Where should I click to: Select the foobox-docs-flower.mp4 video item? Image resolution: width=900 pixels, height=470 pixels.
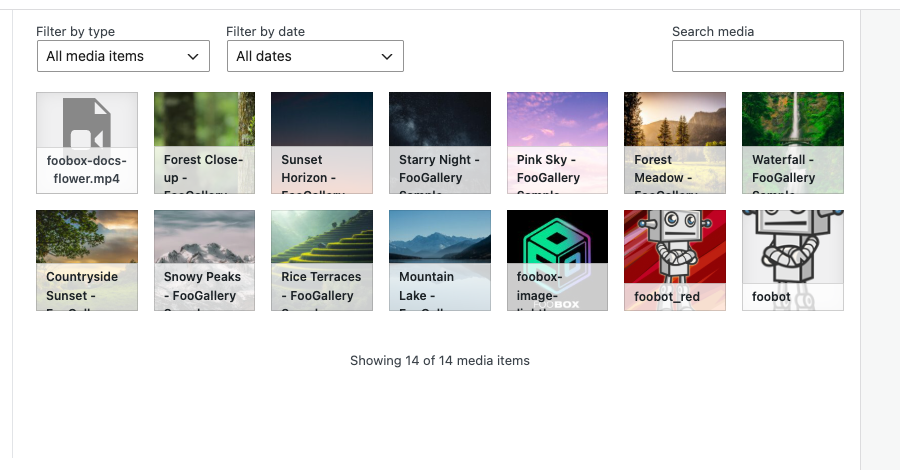[x=87, y=143]
